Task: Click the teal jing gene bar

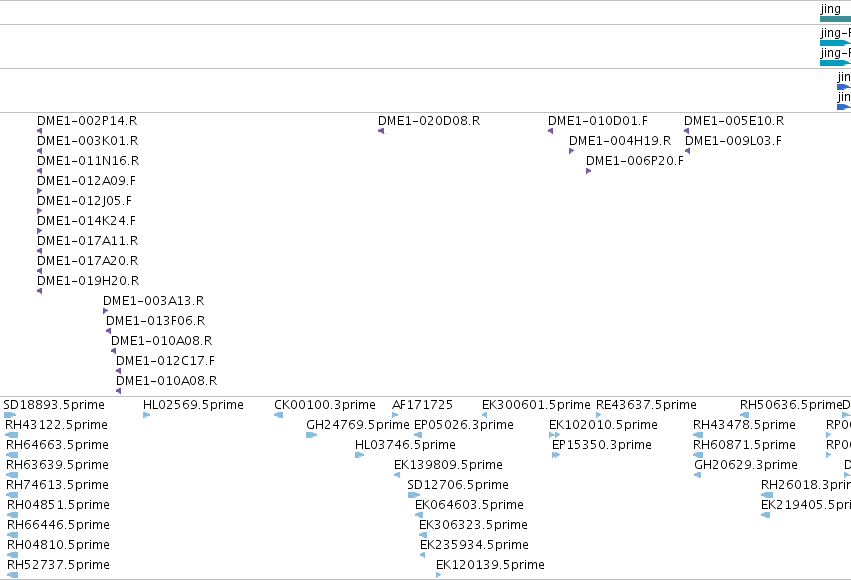Action: click(x=835, y=19)
